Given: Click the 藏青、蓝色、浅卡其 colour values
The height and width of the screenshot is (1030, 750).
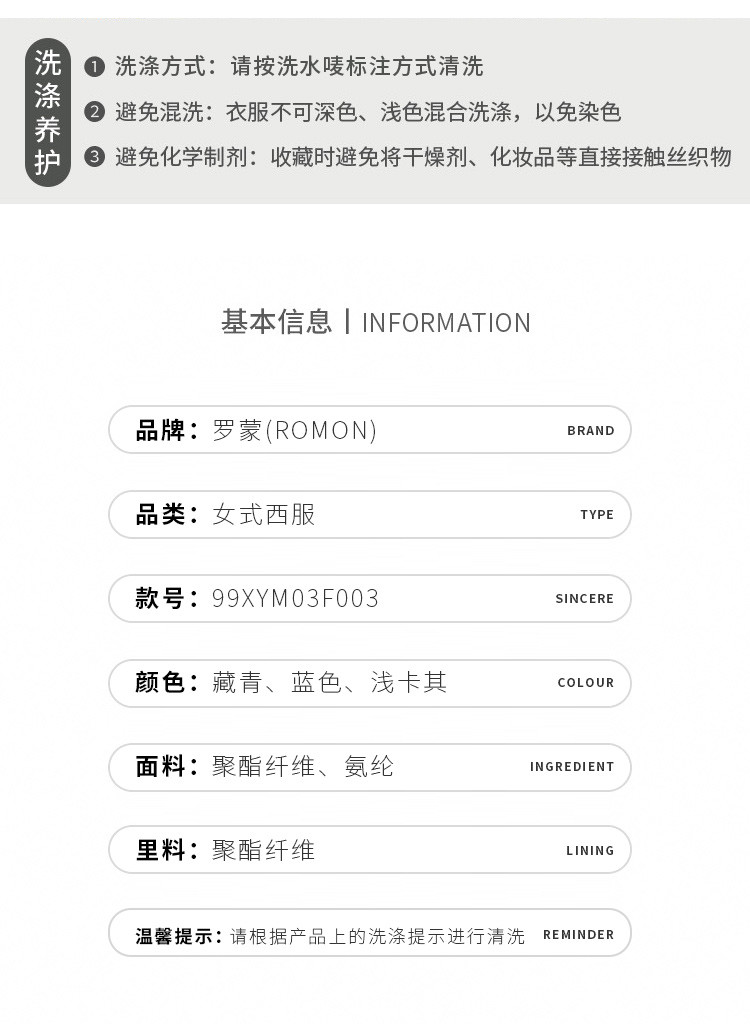Looking at the screenshot, I should (x=330, y=683).
